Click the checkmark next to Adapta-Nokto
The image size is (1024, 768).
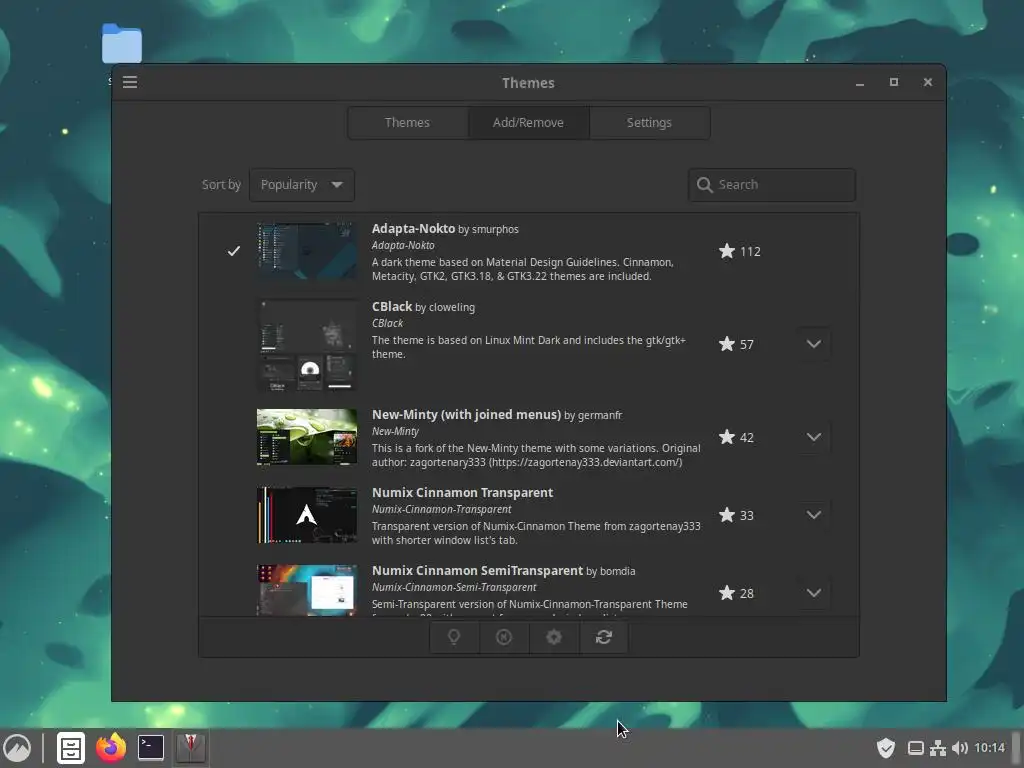tap(234, 251)
